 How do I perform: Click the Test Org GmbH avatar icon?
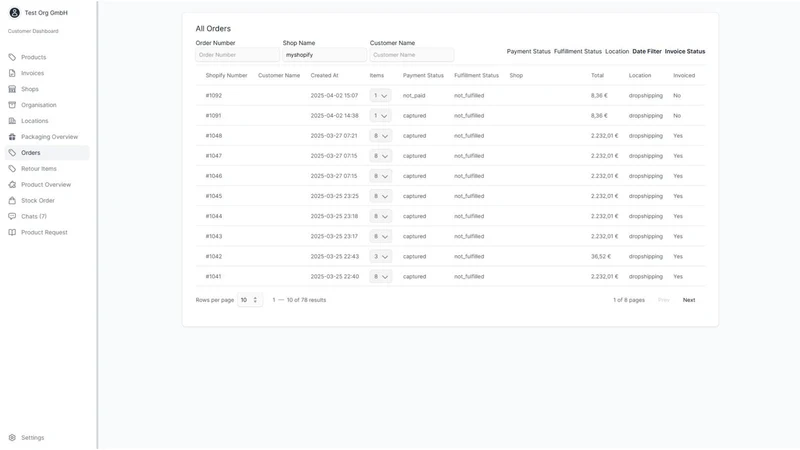(14, 13)
